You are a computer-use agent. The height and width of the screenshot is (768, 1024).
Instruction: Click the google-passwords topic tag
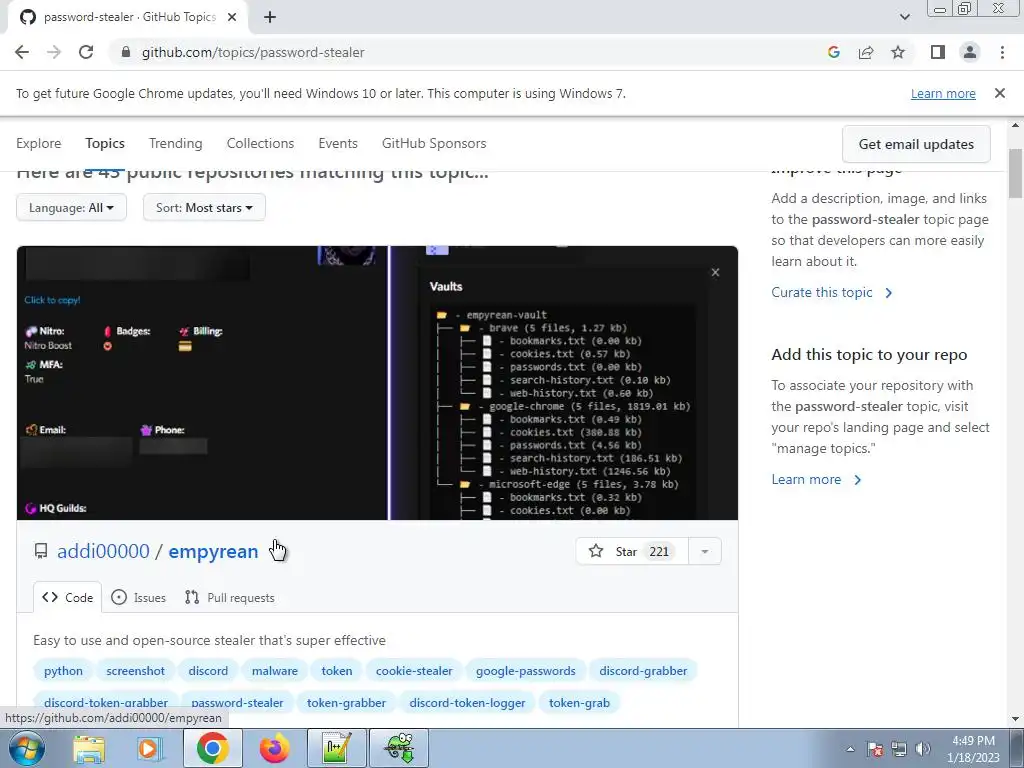tap(526, 671)
